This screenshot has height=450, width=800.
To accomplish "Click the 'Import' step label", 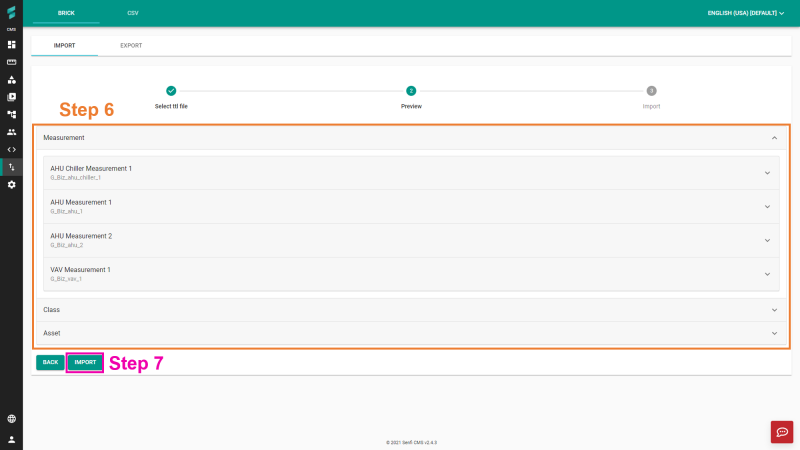I will (x=652, y=106).
